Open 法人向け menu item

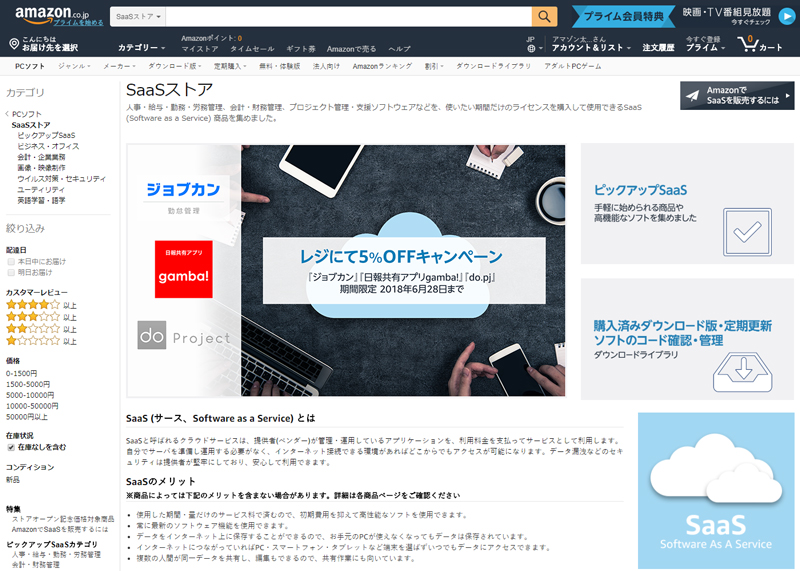tap(327, 66)
